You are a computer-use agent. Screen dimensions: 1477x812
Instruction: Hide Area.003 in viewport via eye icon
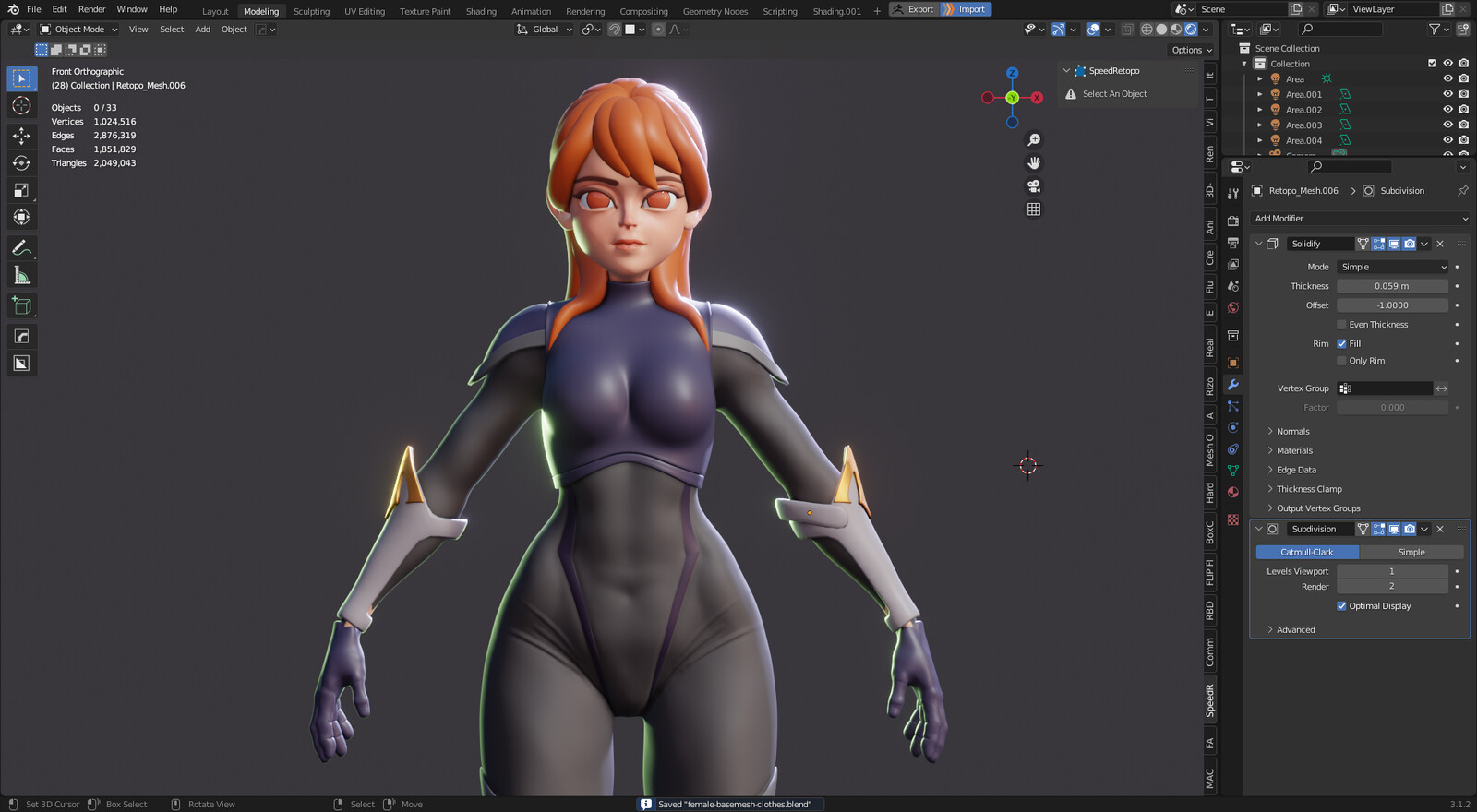(x=1447, y=125)
